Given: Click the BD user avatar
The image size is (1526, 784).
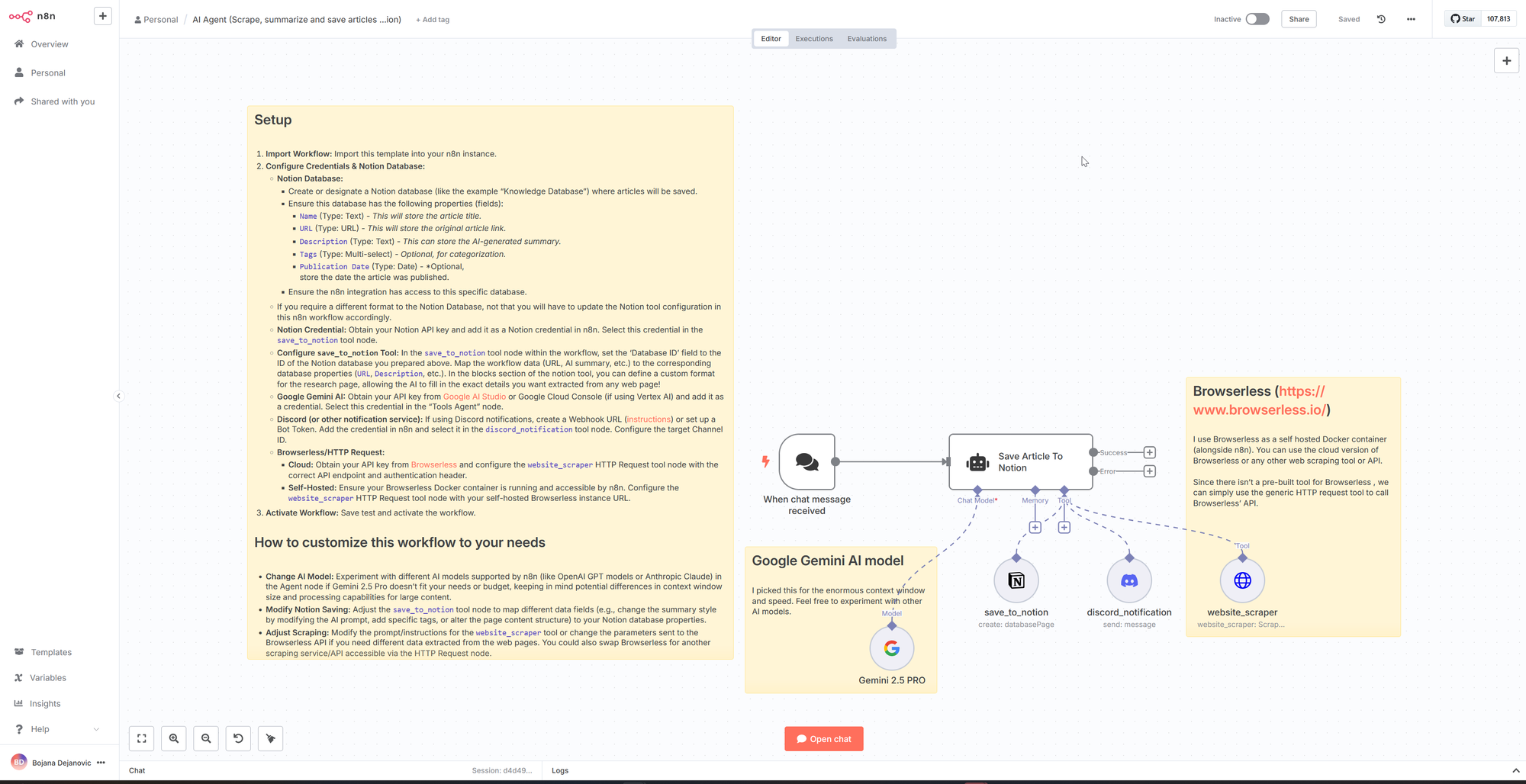Looking at the screenshot, I should [x=19, y=762].
